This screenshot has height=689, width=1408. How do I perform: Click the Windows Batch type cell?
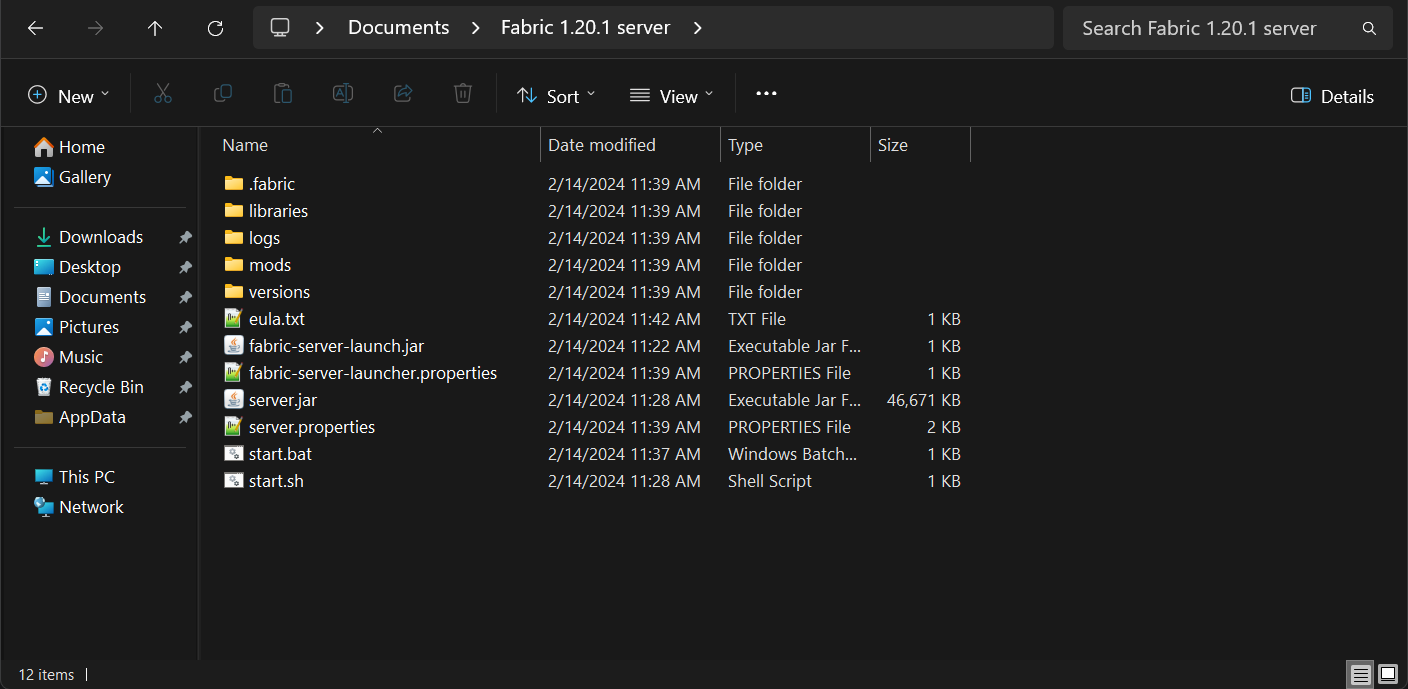point(793,454)
